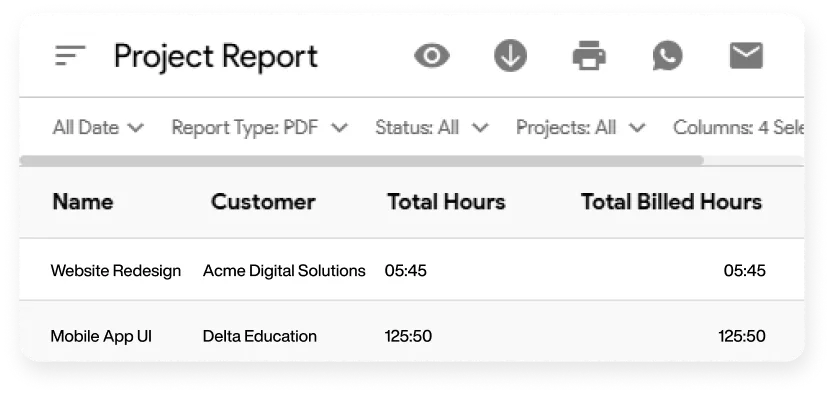Click Website Redesign's billed hours 05:45
The width and height of the screenshot is (832, 394).
click(x=744, y=271)
